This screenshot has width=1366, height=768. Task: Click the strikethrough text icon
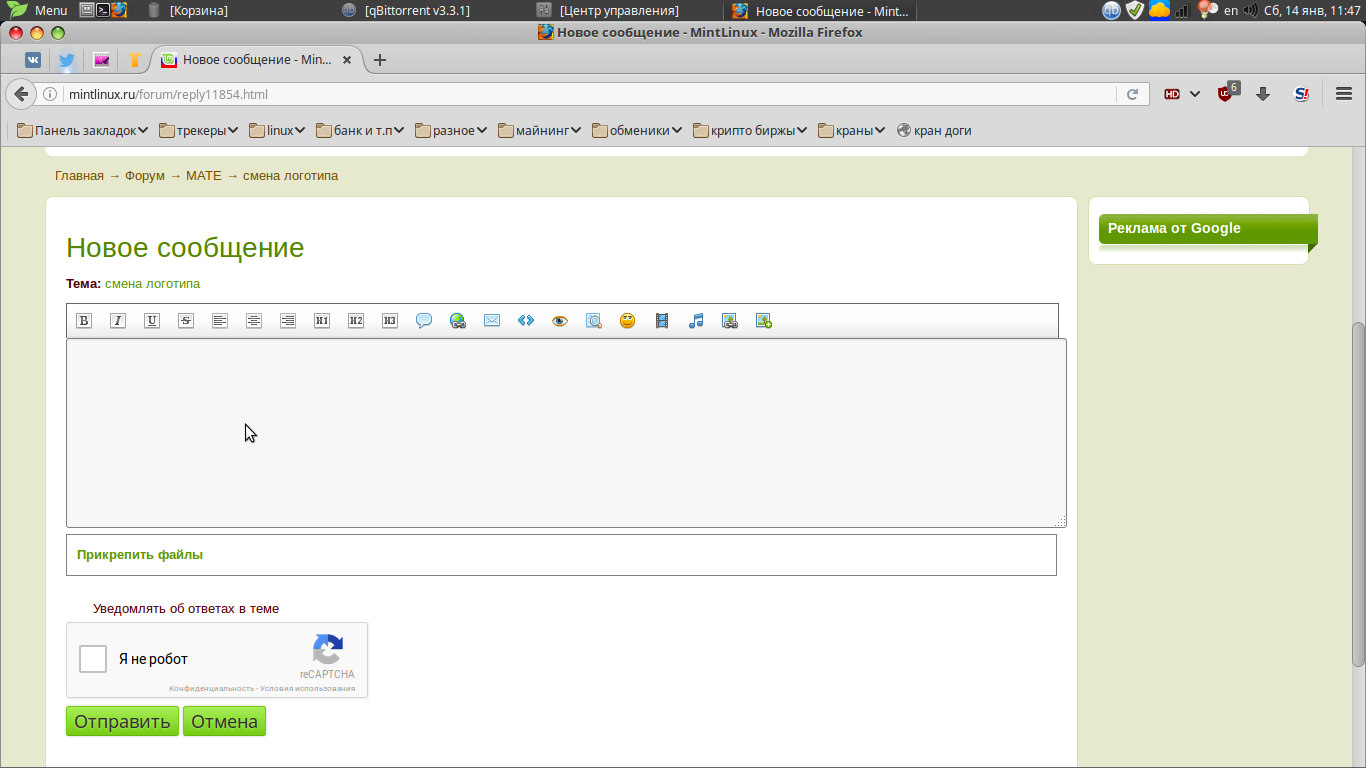click(186, 321)
